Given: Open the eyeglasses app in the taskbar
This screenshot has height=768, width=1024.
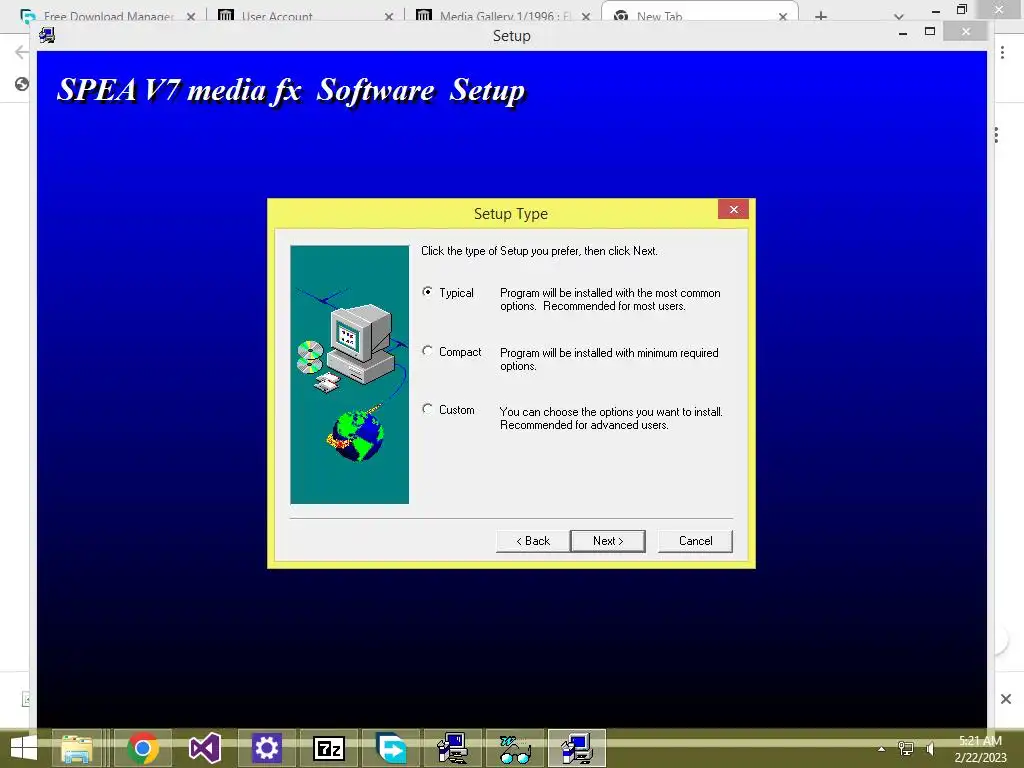Looking at the screenshot, I should point(515,748).
